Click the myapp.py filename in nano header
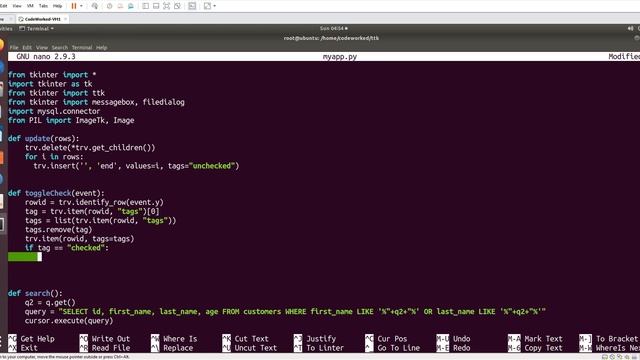The width and height of the screenshot is (640, 360). pos(340,57)
